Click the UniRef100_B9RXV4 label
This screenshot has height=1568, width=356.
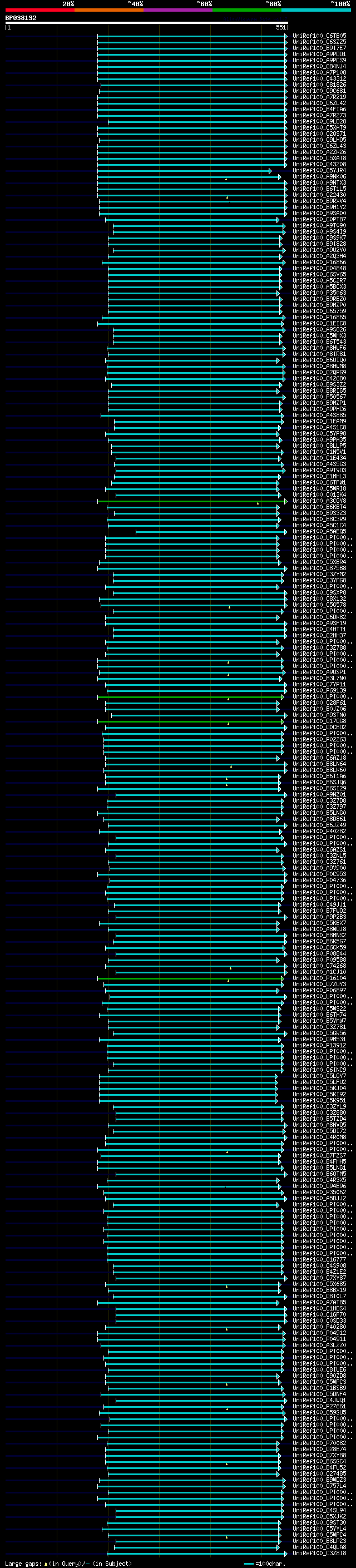319,201
